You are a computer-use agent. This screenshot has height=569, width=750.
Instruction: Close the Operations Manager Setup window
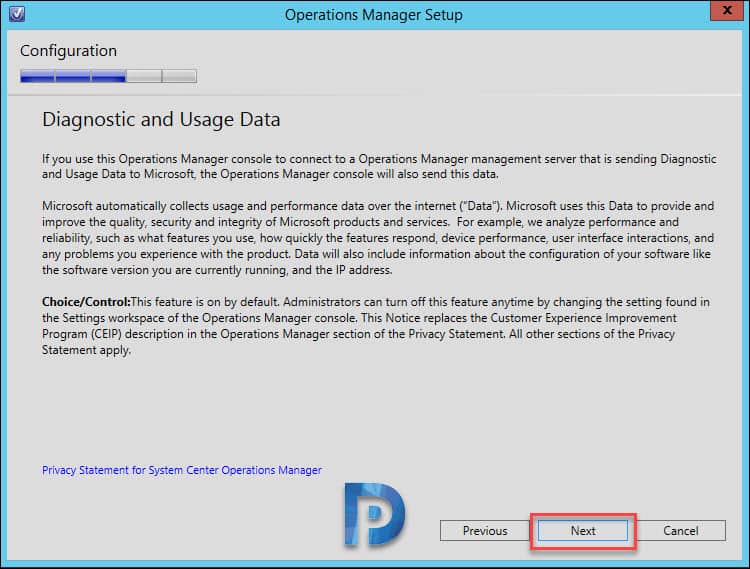coord(727,10)
